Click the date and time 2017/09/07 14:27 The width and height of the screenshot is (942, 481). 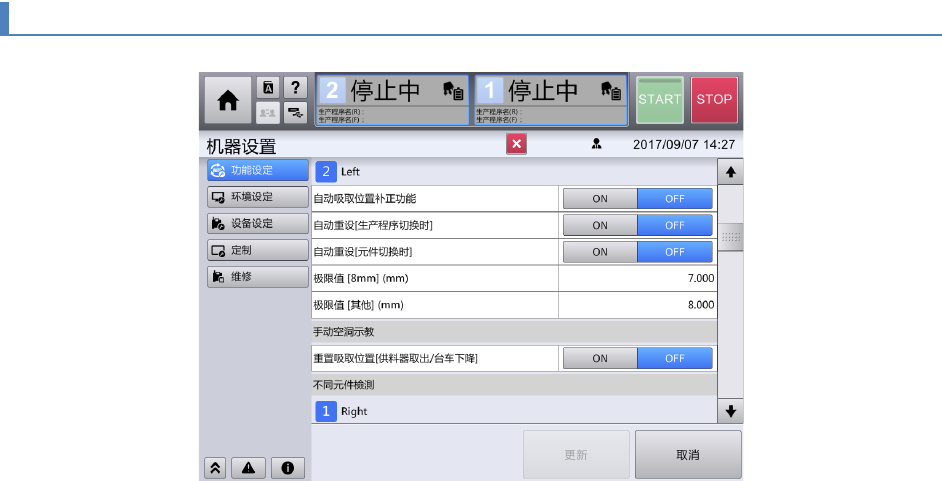(684, 145)
